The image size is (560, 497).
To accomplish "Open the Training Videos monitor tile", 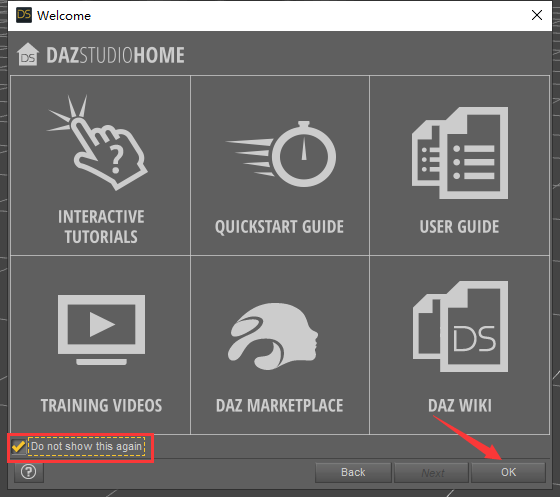I will (x=100, y=345).
